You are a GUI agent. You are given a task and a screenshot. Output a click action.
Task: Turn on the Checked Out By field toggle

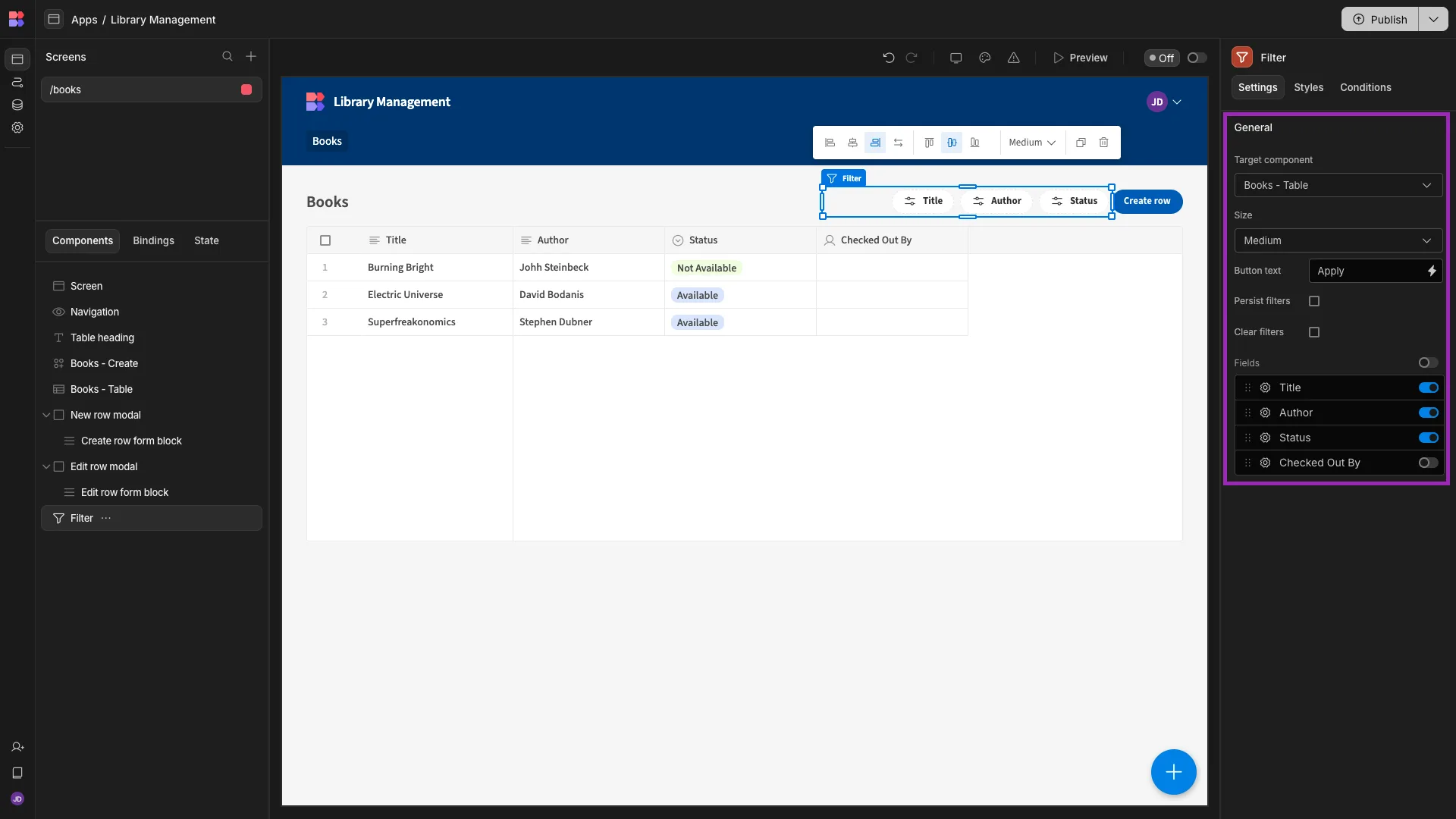[1428, 463]
